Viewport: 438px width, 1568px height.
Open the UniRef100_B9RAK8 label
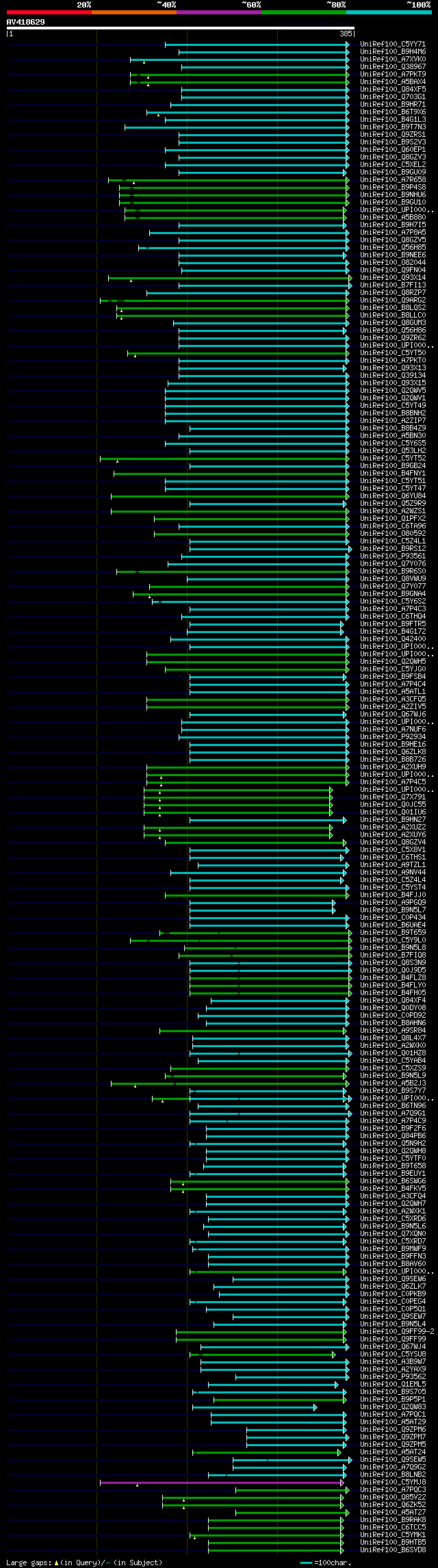[393, 1519]
